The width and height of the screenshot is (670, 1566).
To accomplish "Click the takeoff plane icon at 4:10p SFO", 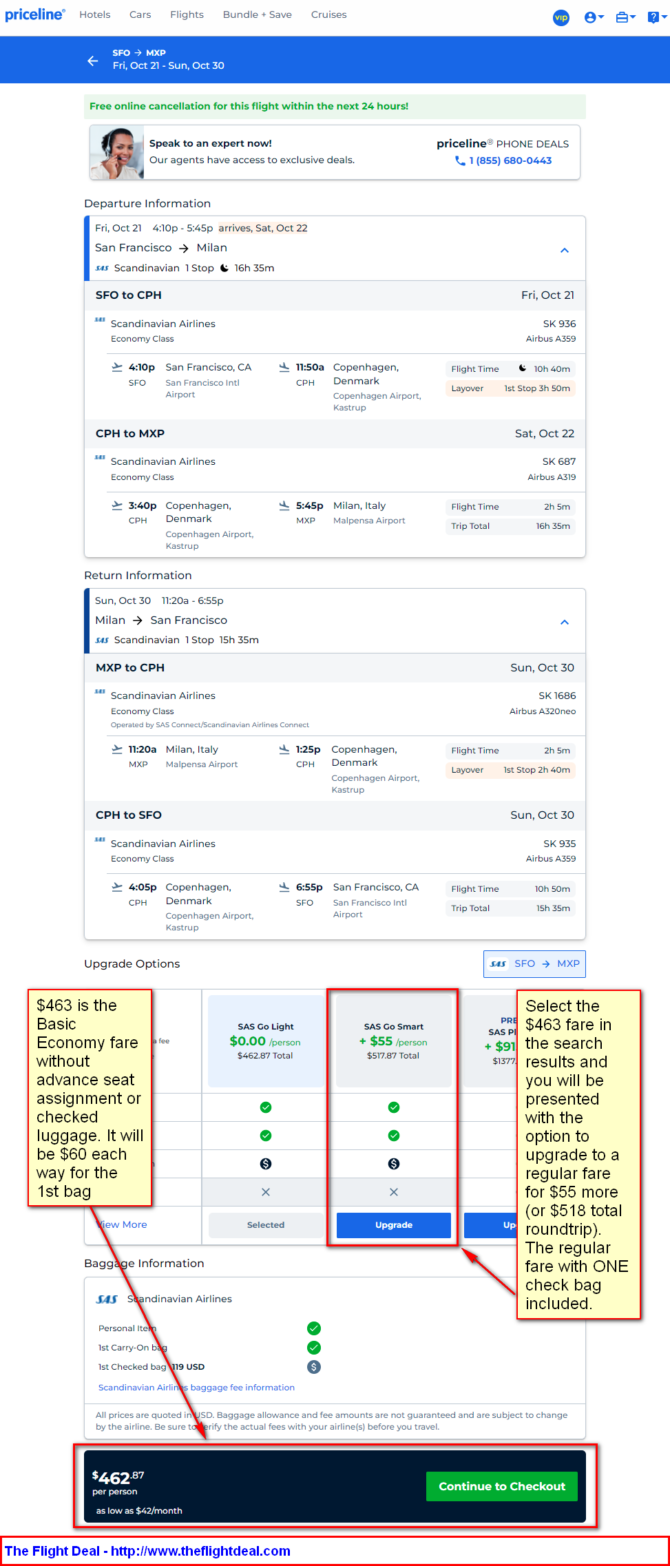I will pos(118,367).
